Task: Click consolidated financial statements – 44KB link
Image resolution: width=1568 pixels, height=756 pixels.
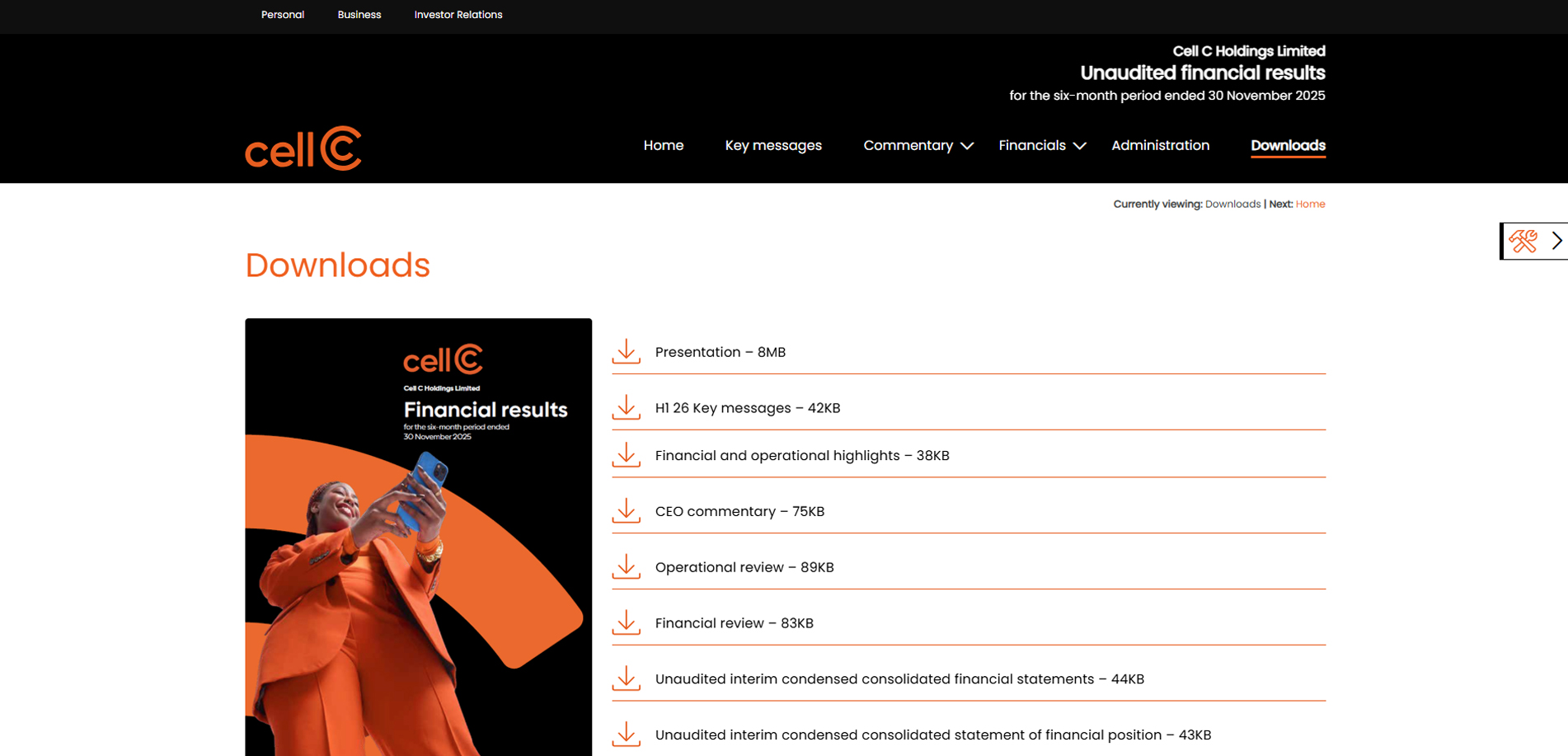Action: 899,679
